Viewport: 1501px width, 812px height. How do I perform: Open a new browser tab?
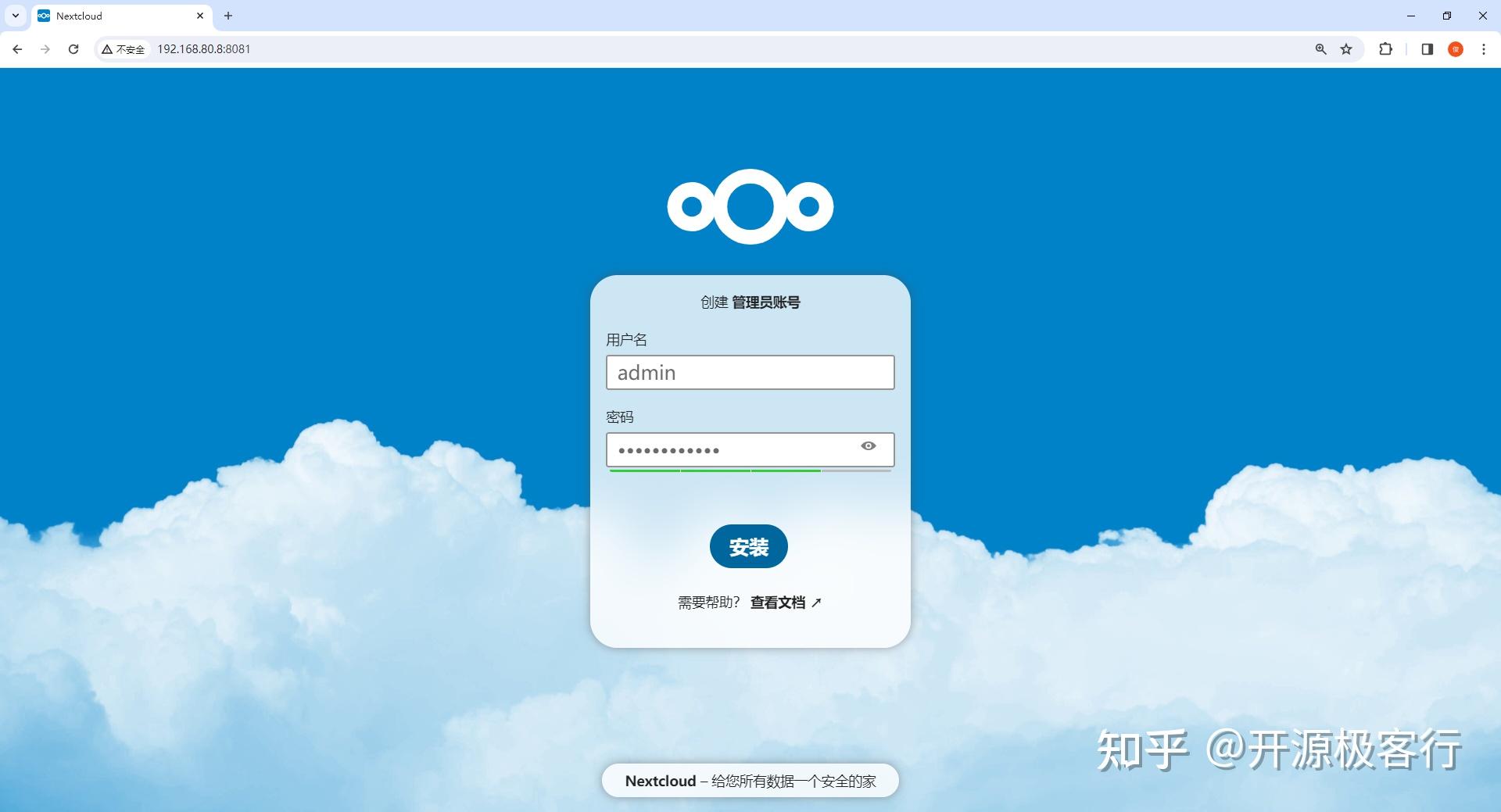[x=227, y=16]
